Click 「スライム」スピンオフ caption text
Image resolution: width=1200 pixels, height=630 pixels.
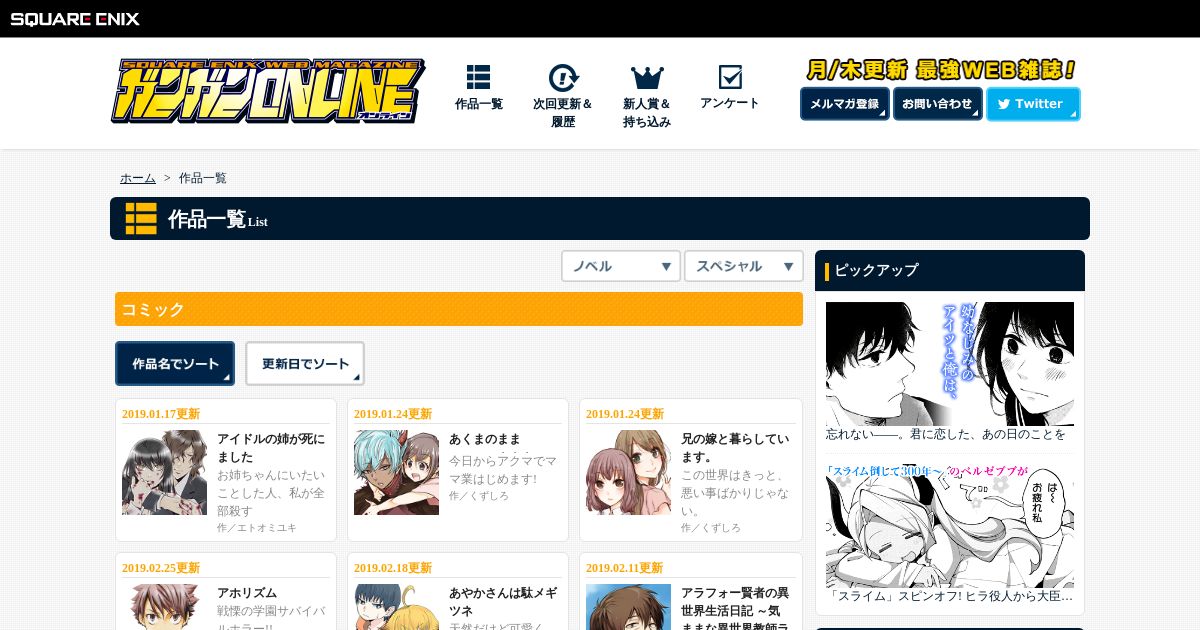click(x=950, y=596)
